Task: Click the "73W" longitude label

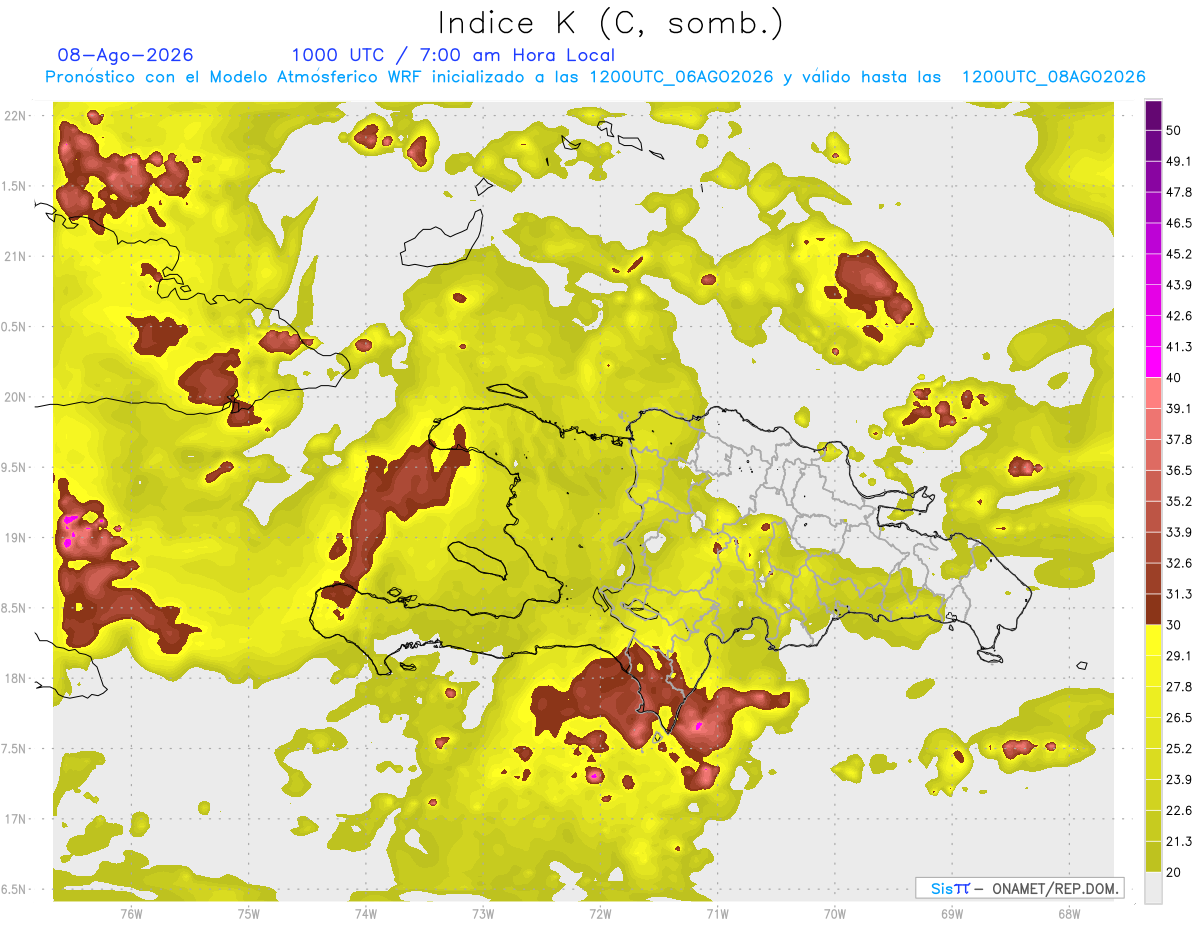Action: pos(483,913)
